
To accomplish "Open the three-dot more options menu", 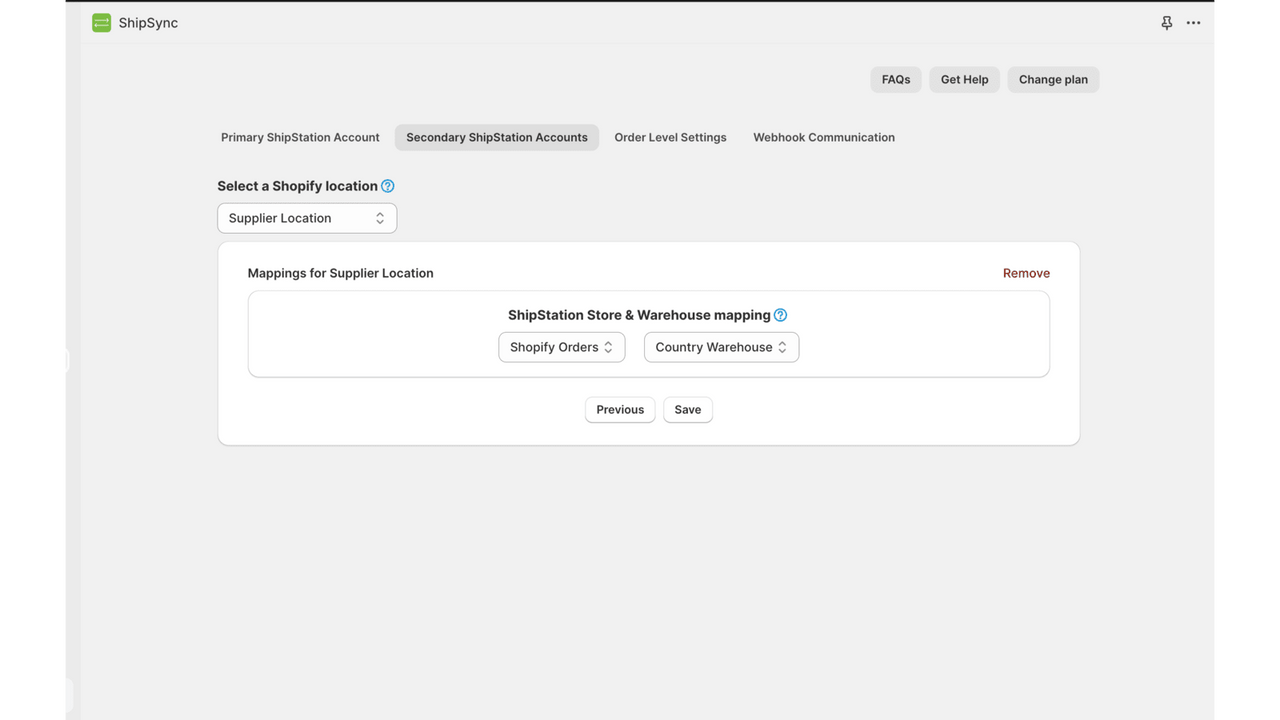I will [1193, 23].
